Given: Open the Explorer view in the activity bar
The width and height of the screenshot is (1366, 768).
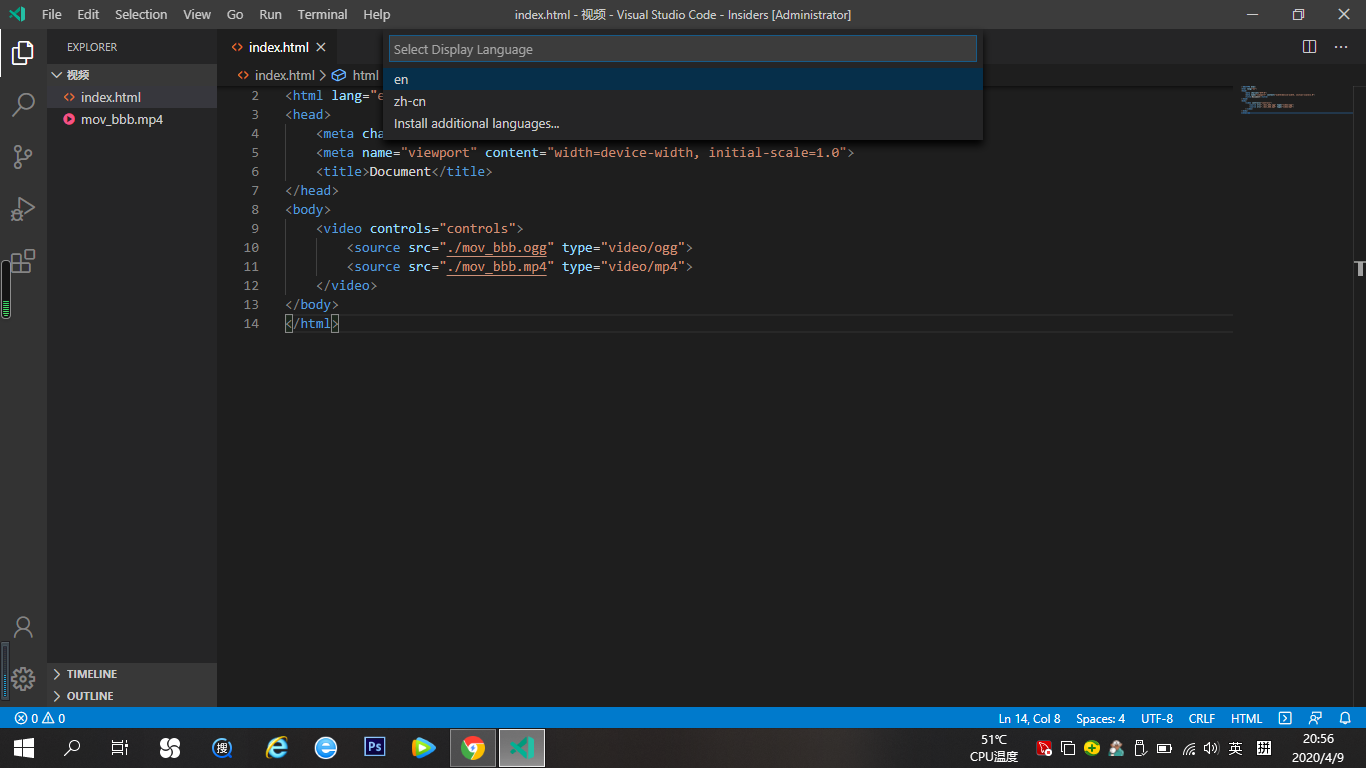Looking at the screenshot, I should click(22, 54).
